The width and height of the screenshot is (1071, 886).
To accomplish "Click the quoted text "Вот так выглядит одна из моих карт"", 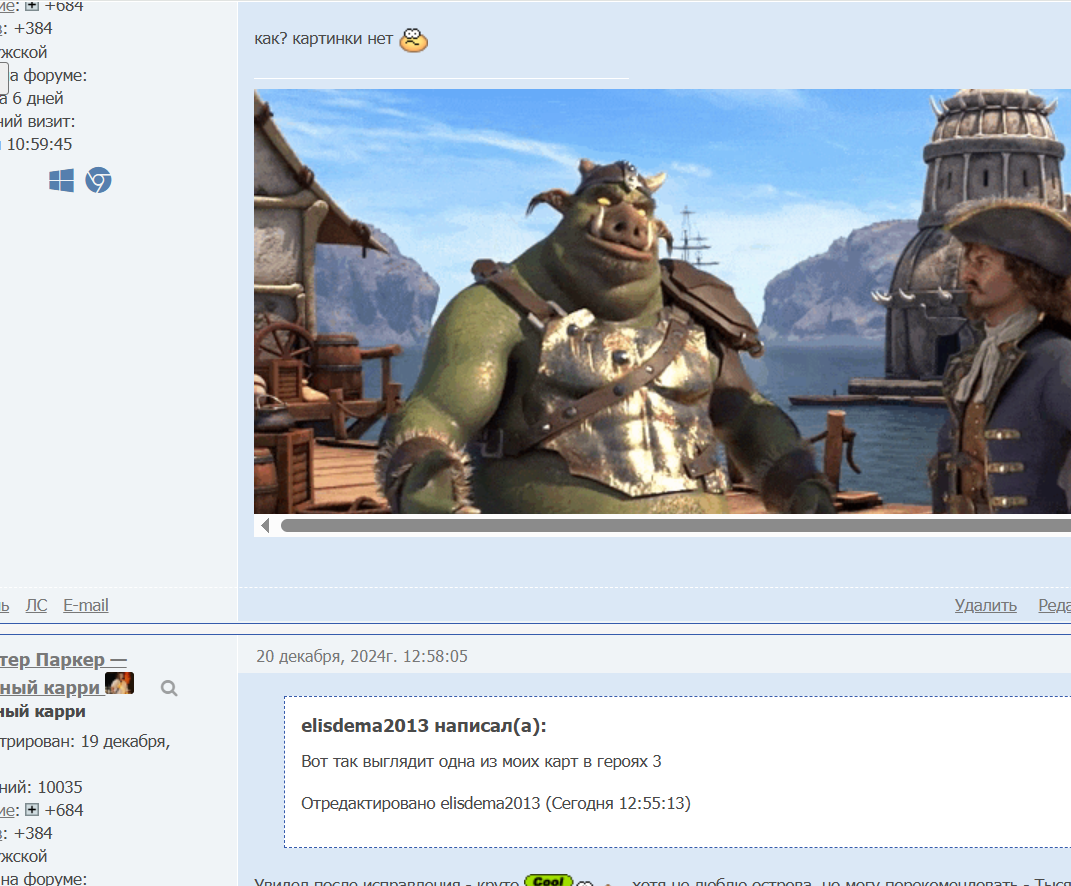I will coord(481,762).
